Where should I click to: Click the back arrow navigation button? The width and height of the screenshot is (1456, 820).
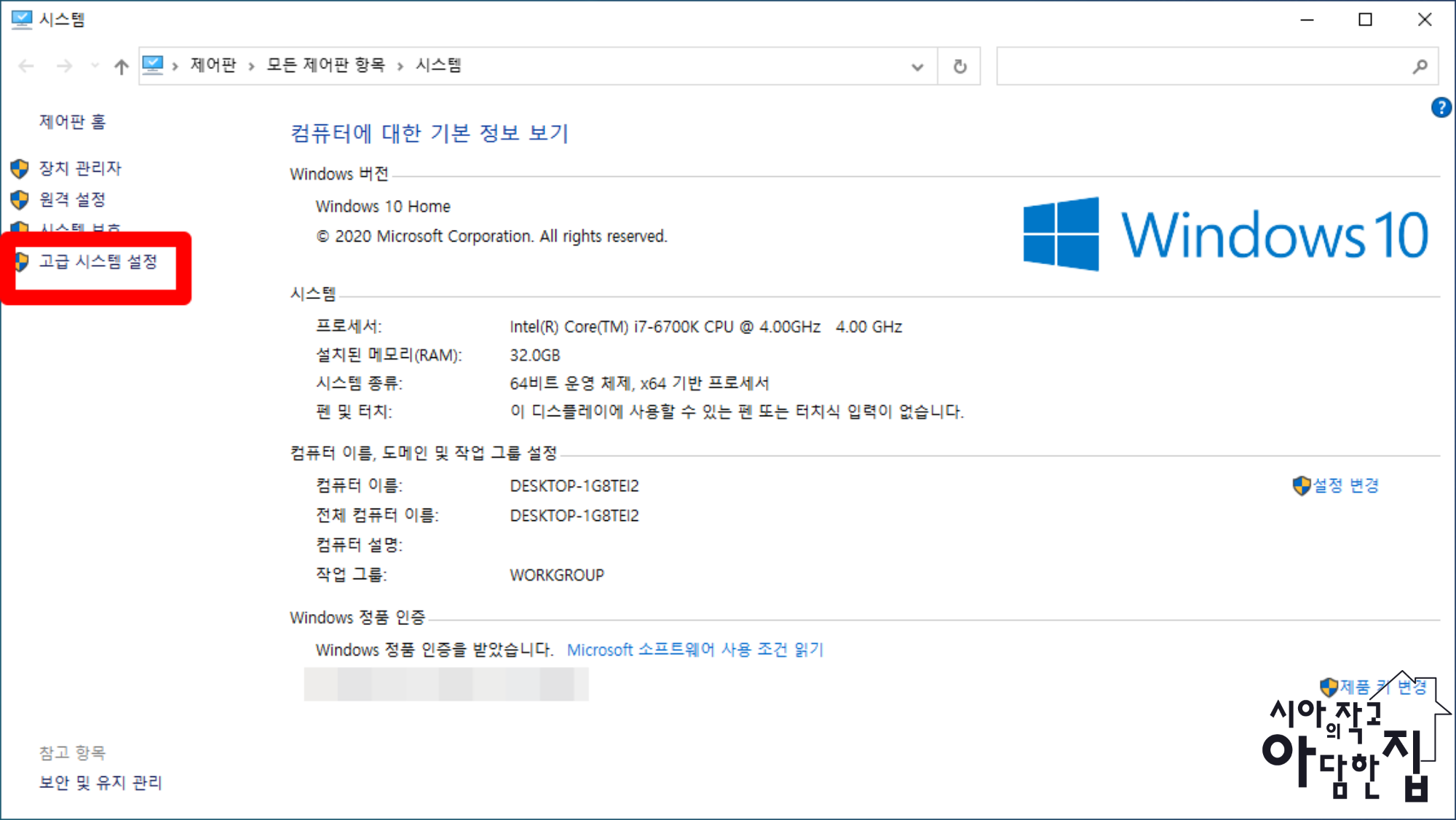coord(26,66)
